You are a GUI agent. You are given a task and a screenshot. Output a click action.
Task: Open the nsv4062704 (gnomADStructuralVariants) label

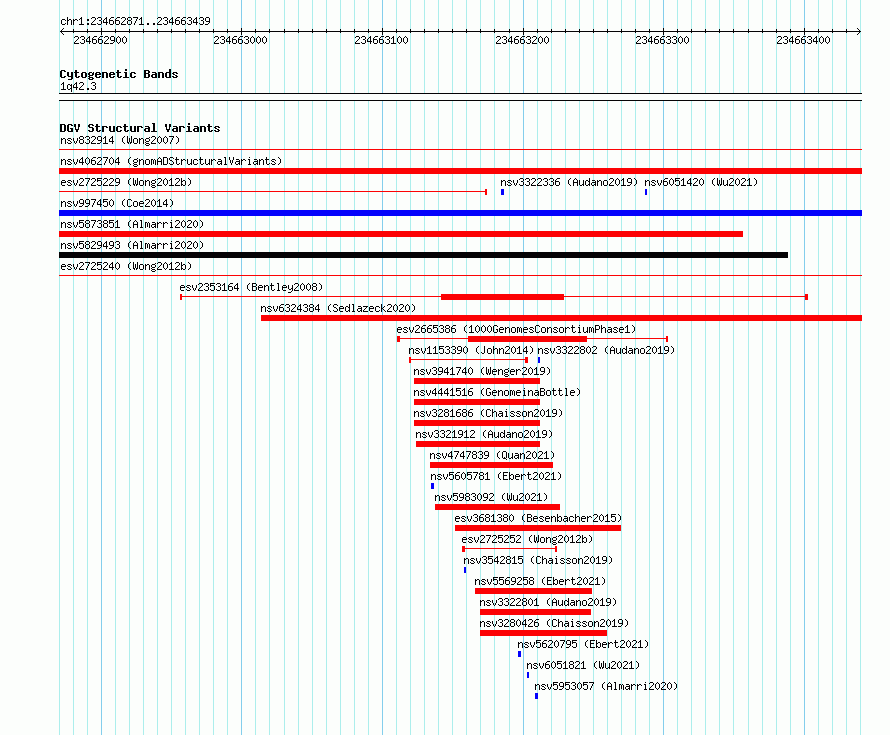(171, 161)
